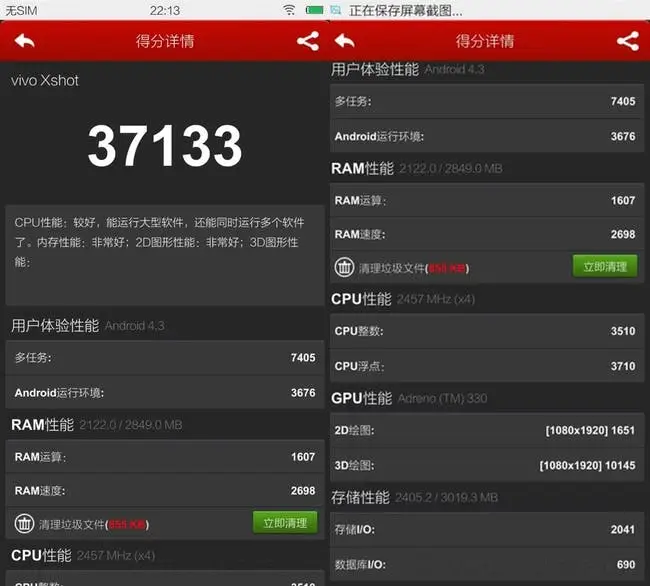Tap the 22:13 clock in status bar
This screenshot has height=586, width=650.
pyautogui.click(x=165, y=10)
